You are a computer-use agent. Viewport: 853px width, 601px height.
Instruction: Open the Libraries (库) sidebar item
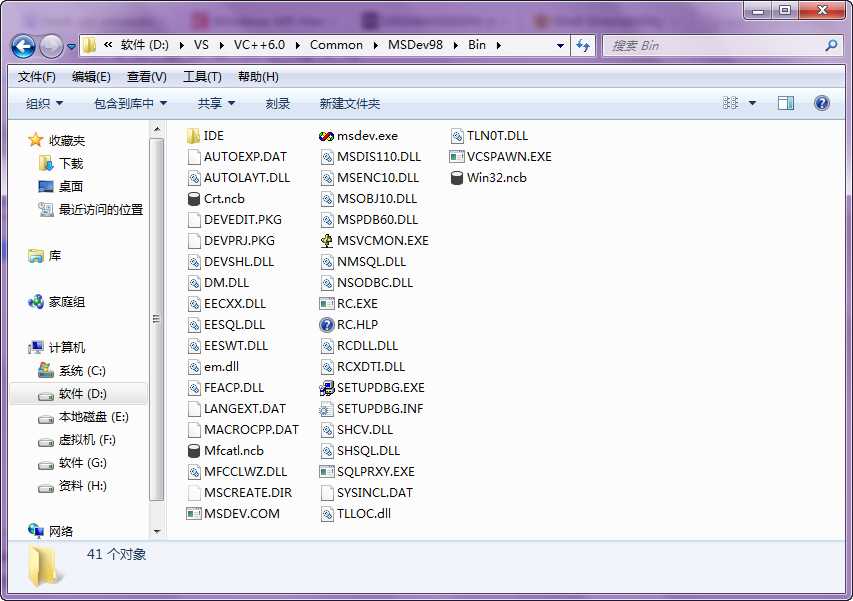[x=45, y=256]
